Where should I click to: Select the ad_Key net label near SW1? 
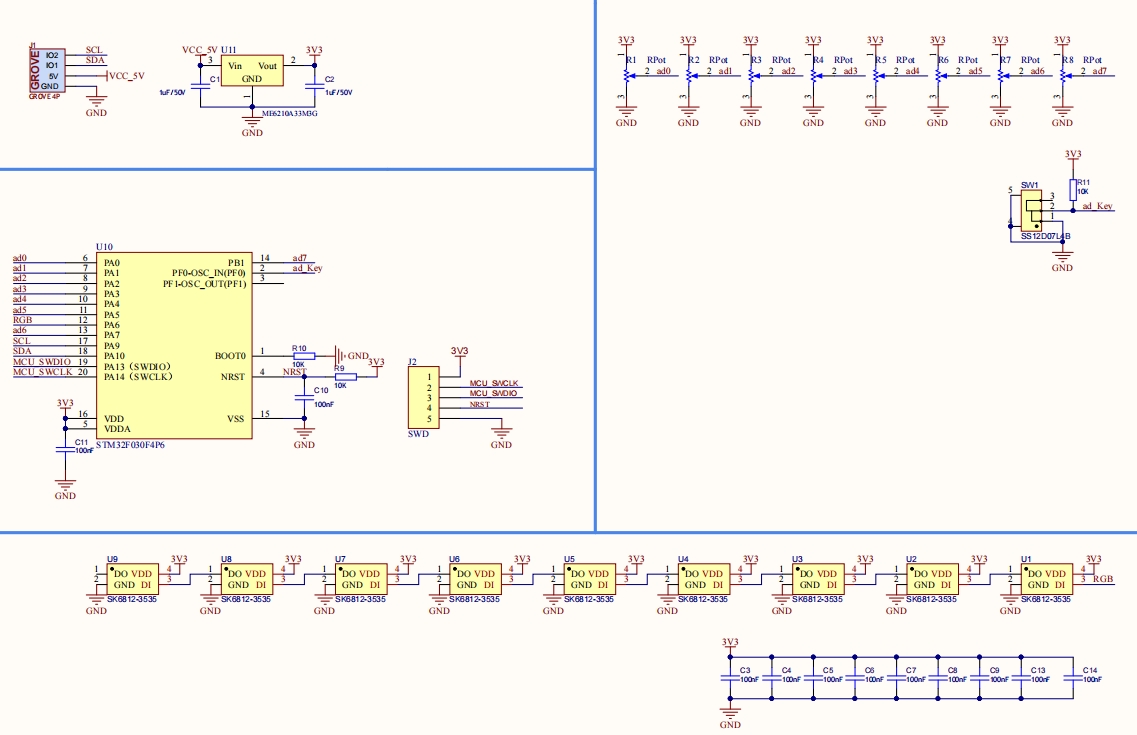(1097, 206)
